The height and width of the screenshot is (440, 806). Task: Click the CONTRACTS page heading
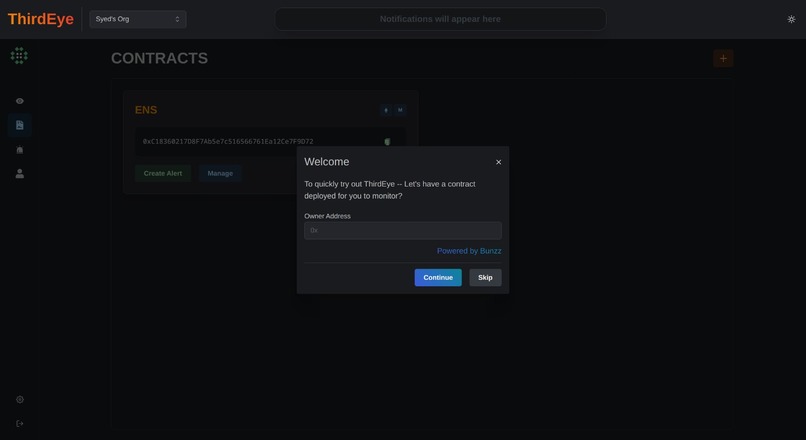coord(159,58)
